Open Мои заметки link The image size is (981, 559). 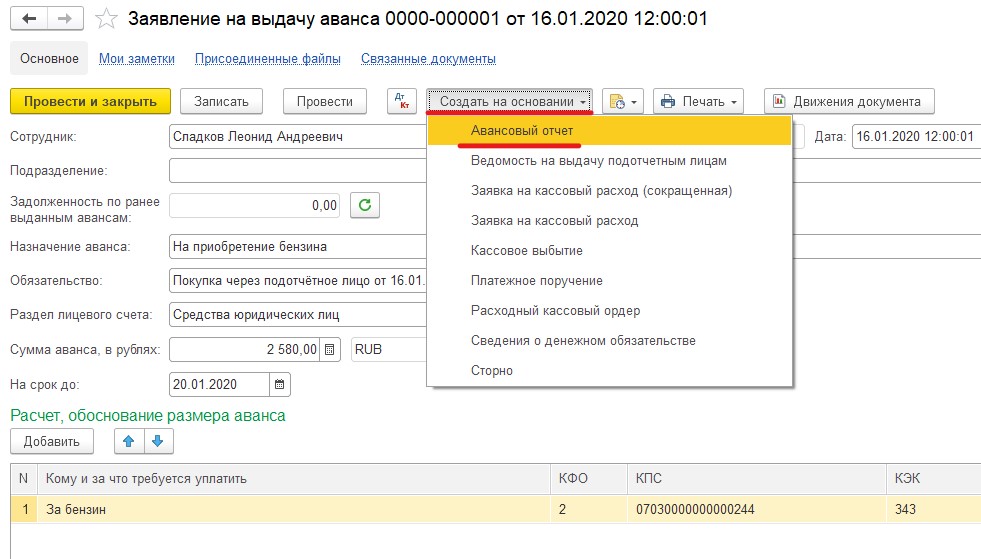[137, 58]
